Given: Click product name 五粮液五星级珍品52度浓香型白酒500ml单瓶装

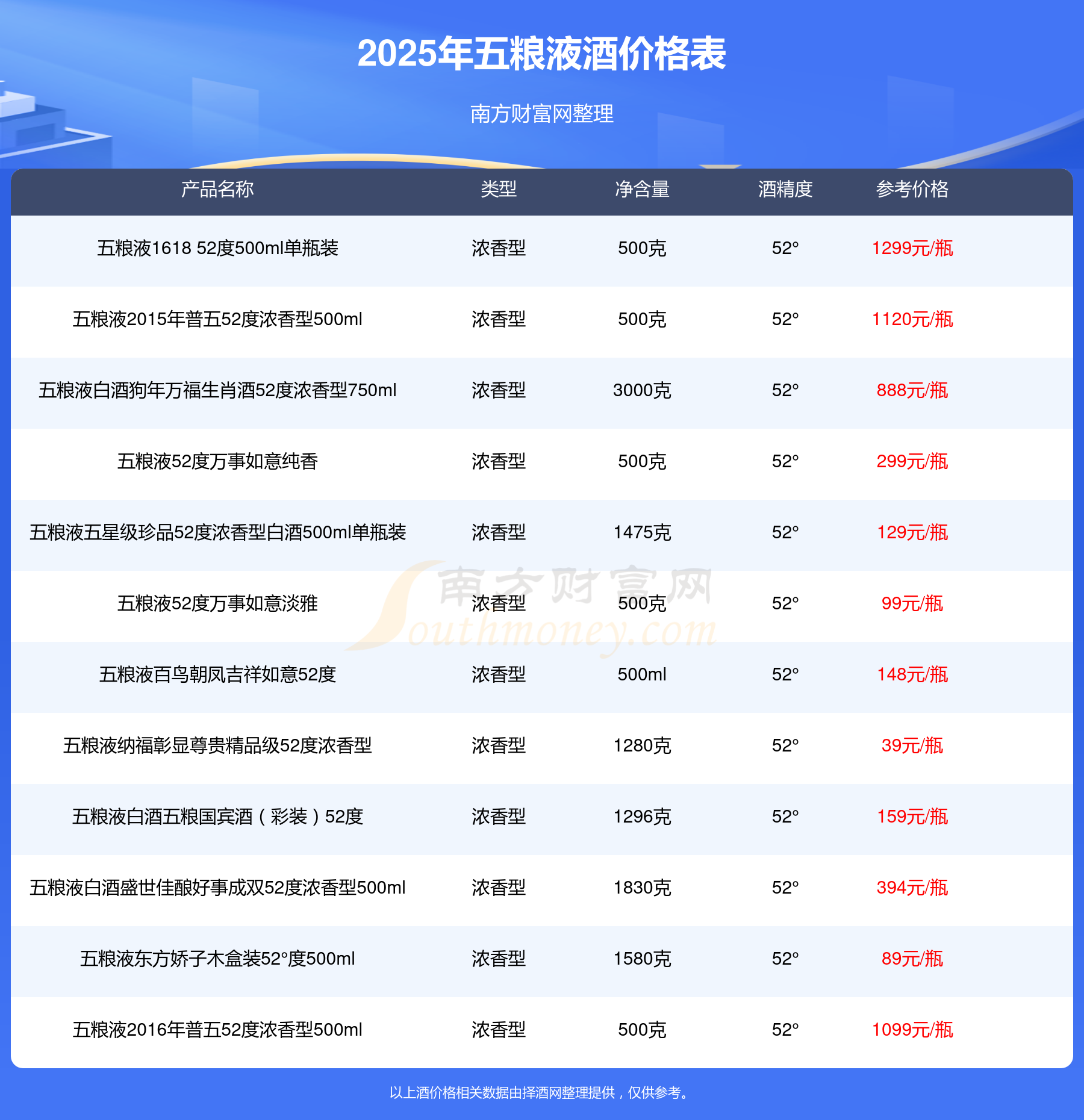Looking at the screenshot, I should pos(217,532).
